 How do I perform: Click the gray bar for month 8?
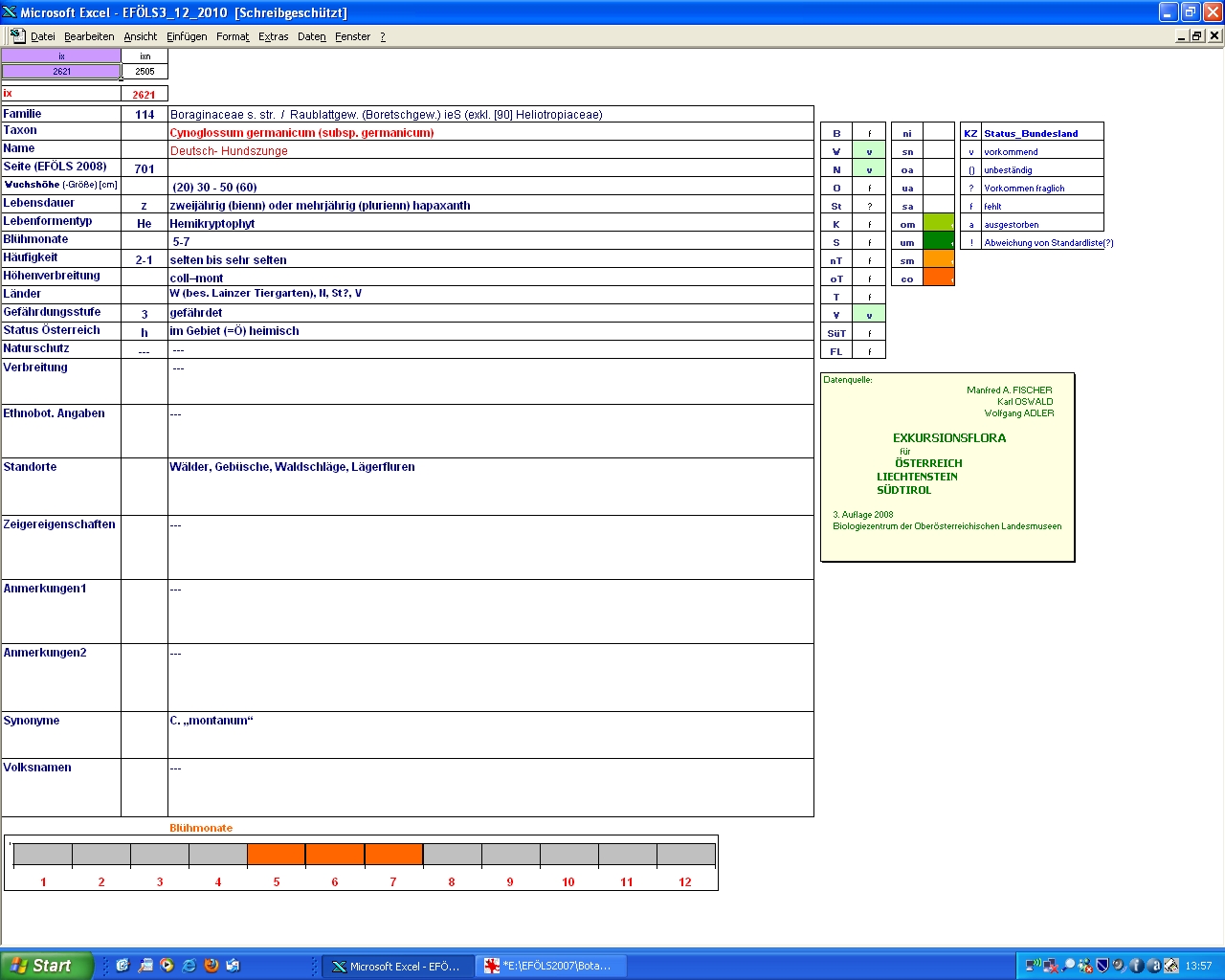452,854
